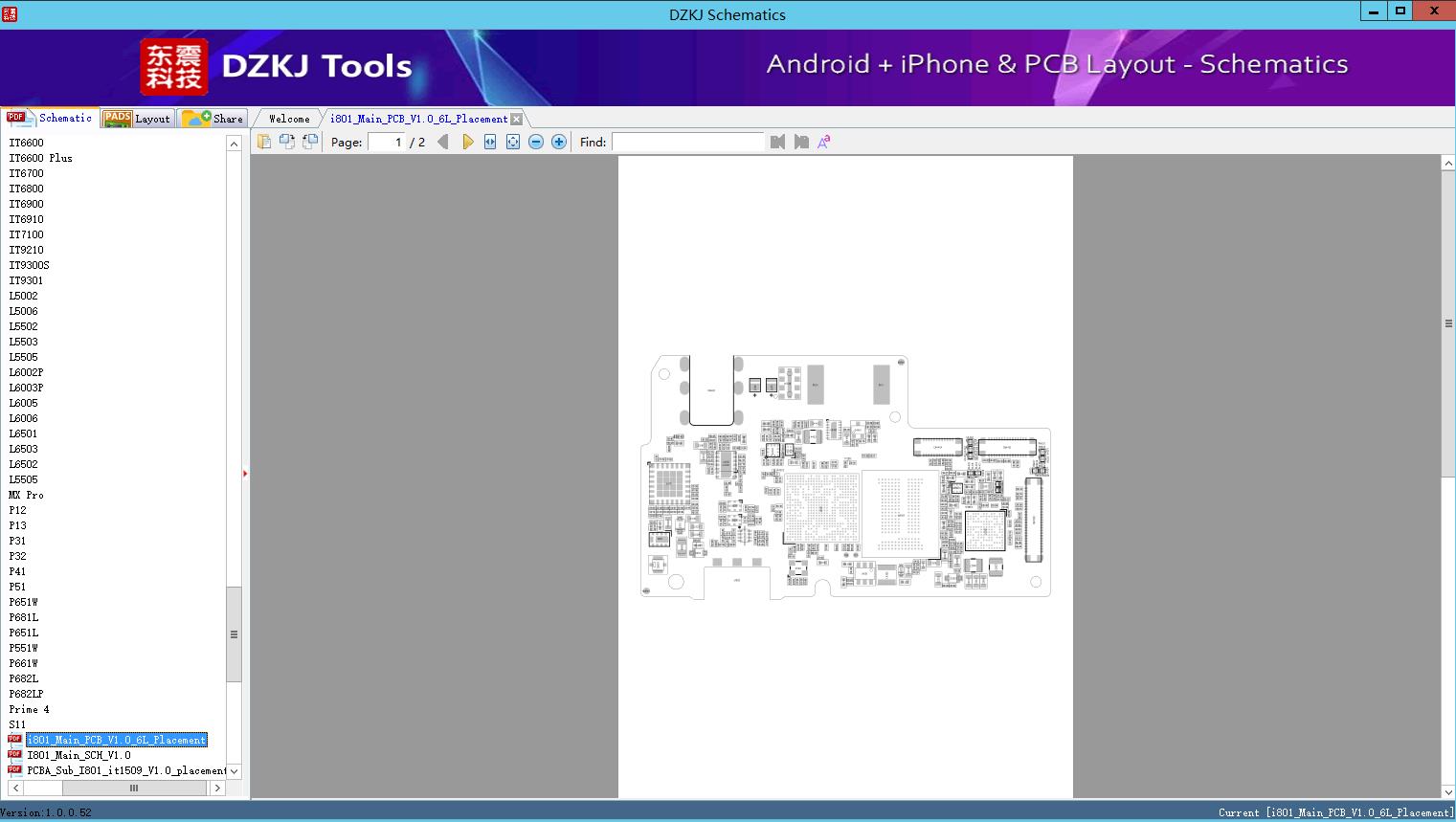Click the find previous icon
1456x822 pixels.
point(777,142)
